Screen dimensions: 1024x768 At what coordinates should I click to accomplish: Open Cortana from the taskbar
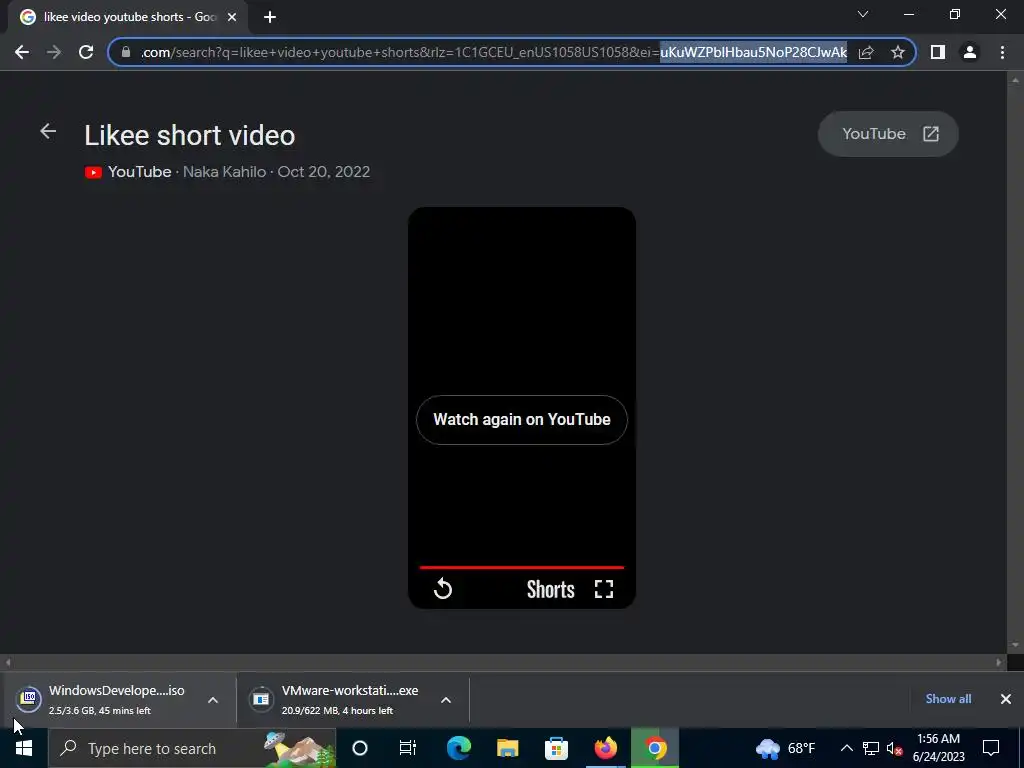tap(360, 748)
